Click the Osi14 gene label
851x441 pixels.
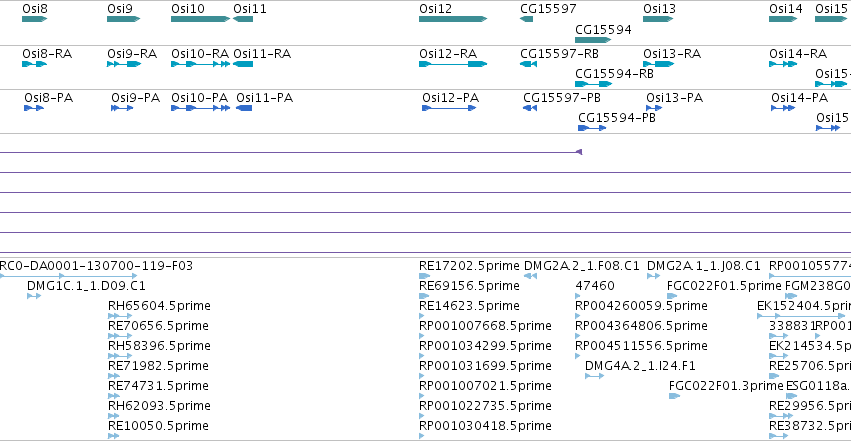coord(785,9)
